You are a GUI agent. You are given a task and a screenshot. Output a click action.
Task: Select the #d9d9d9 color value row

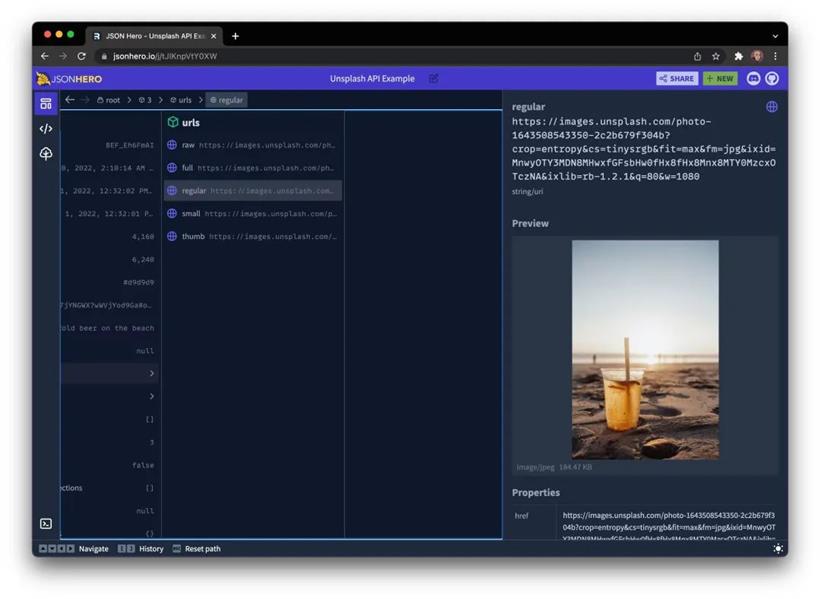click(x=110, y=282)
